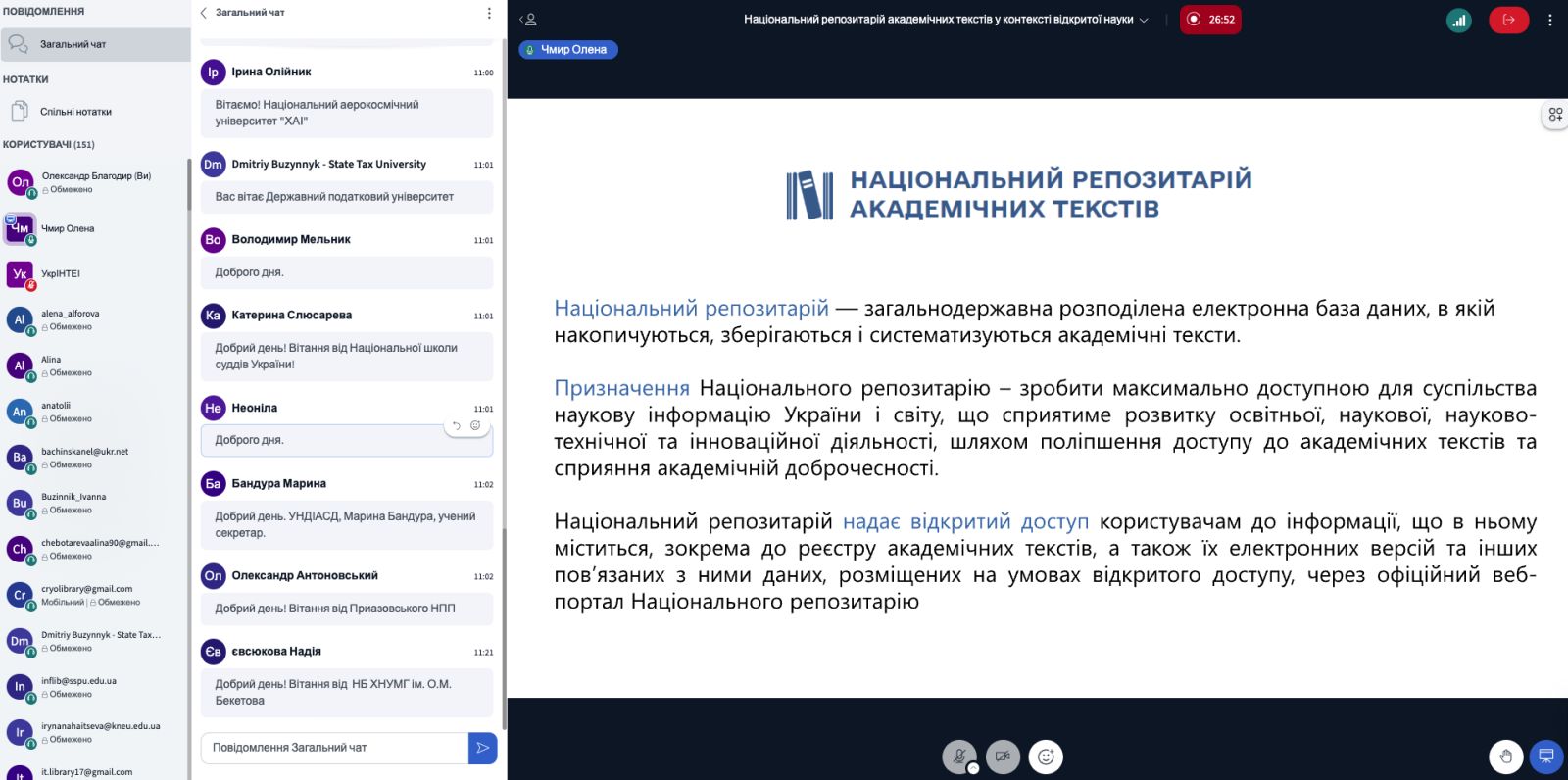Viewport: 1568px width, 780px height.
Task: Select user chebotarevaalina90@gmail
Action: click(x=94, y=549)
